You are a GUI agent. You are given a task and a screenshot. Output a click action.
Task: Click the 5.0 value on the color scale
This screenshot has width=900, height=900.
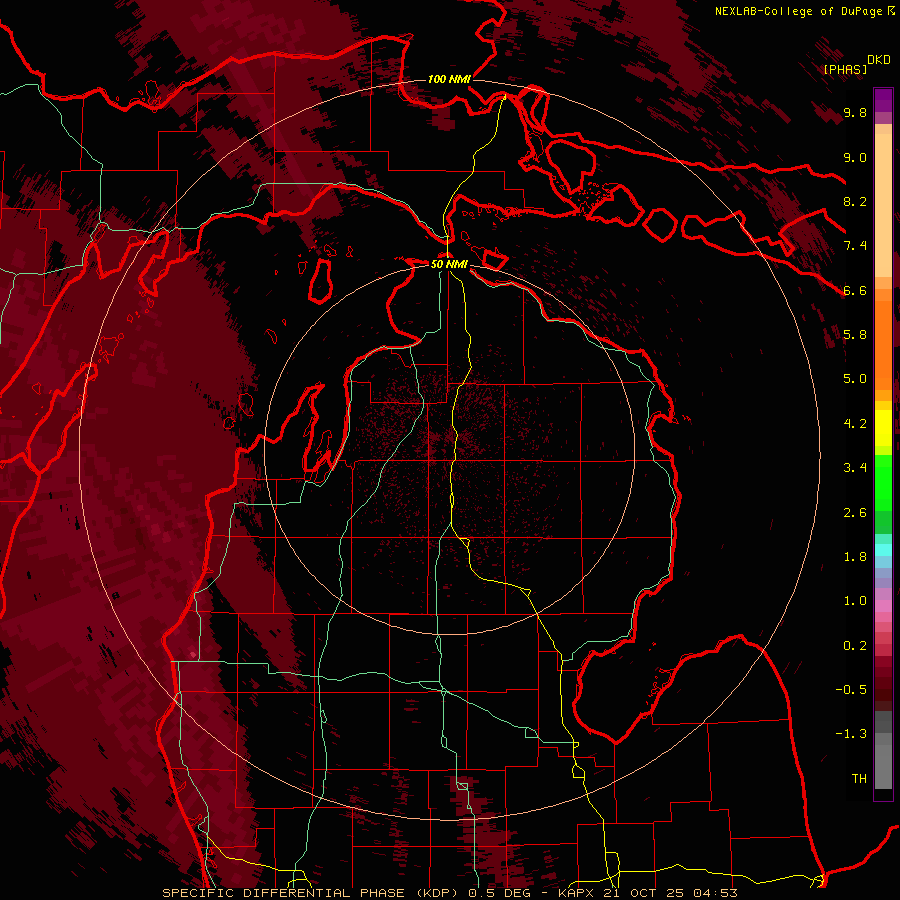tap(855, 379)
